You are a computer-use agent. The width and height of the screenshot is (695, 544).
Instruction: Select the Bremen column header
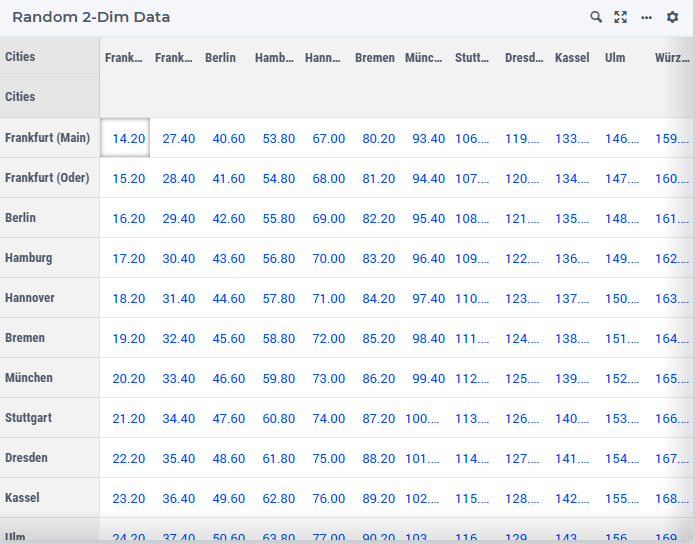click(375, 58)
